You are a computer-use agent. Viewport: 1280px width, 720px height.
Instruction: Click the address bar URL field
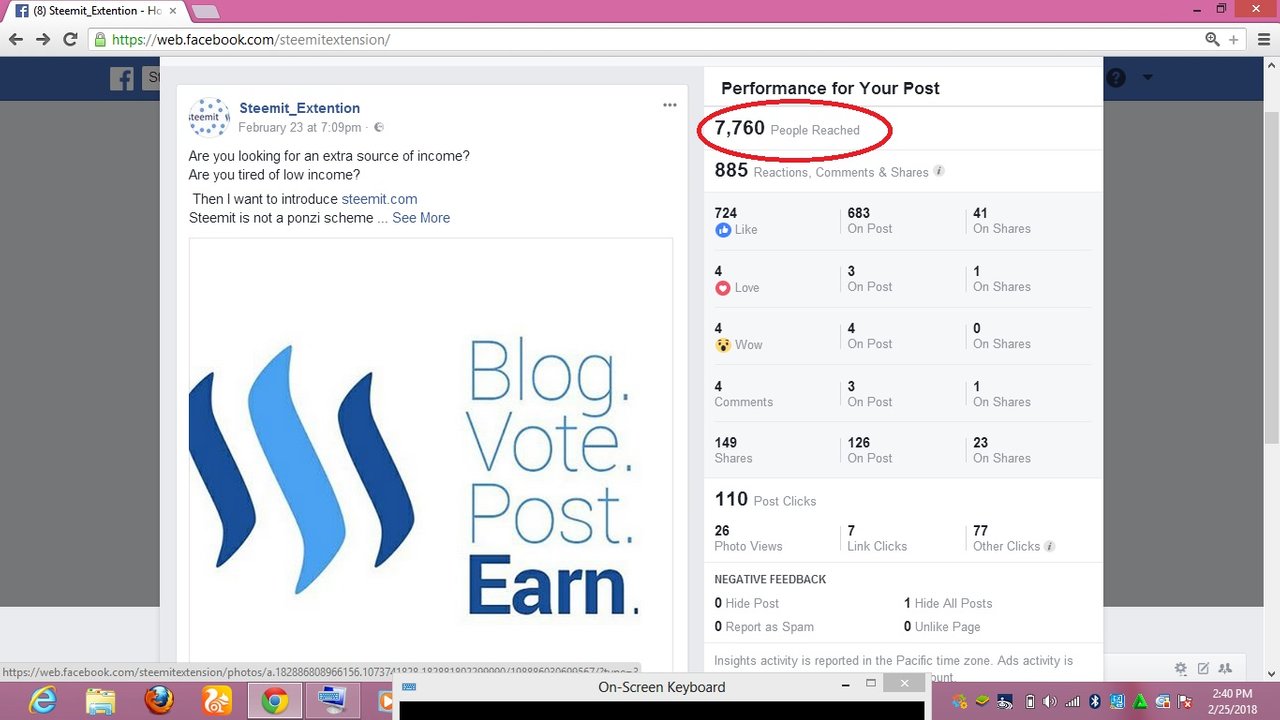pos(640,40)
